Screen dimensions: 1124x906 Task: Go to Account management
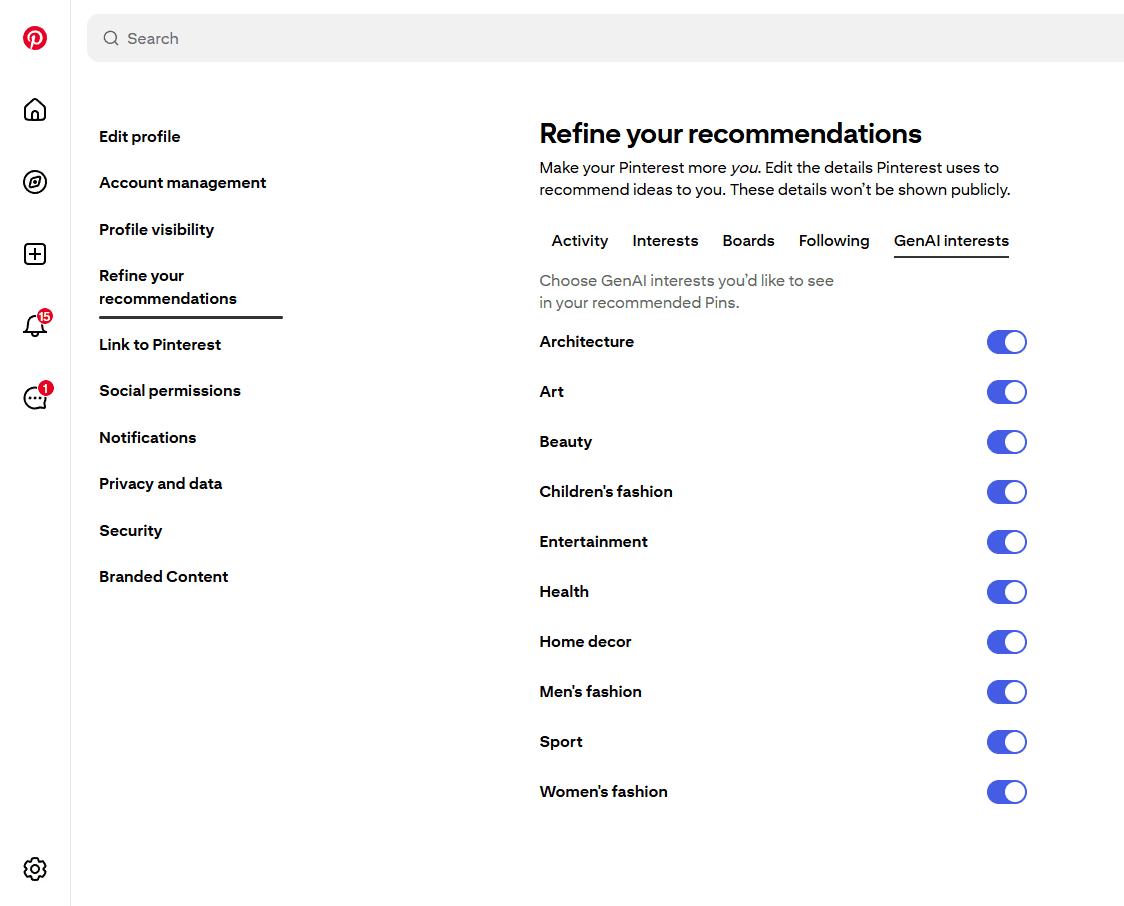click(x=182, y=183)
